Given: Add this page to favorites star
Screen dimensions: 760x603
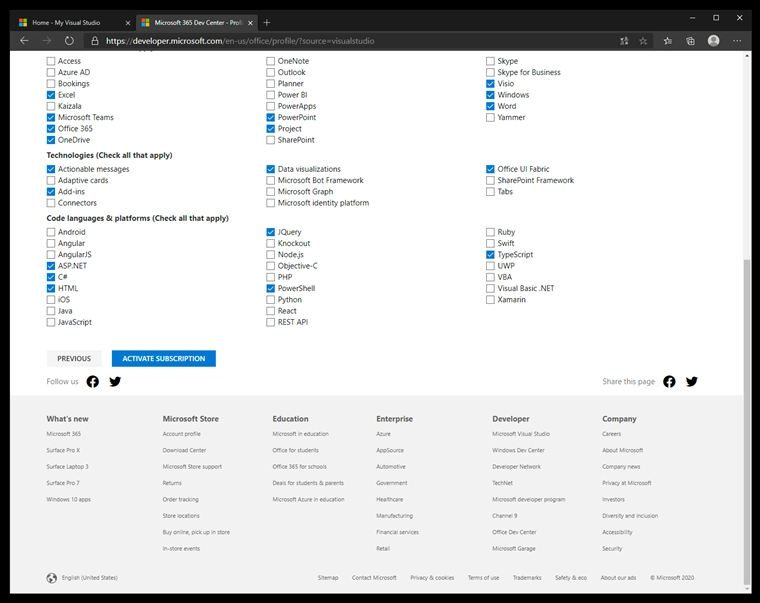Looking at the screenshot, I should [643, 41].
